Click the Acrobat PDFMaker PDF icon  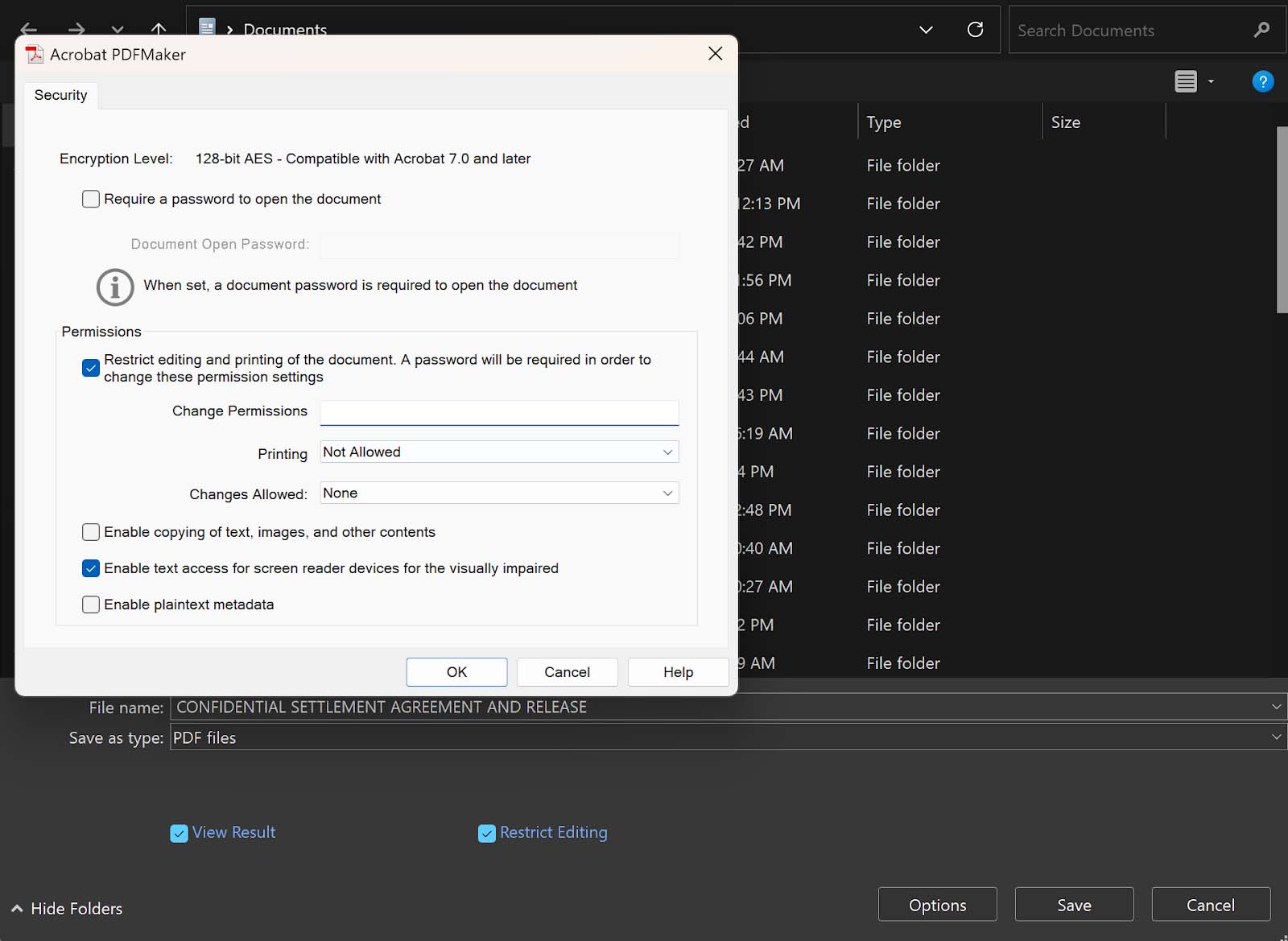tap(35, 54)
